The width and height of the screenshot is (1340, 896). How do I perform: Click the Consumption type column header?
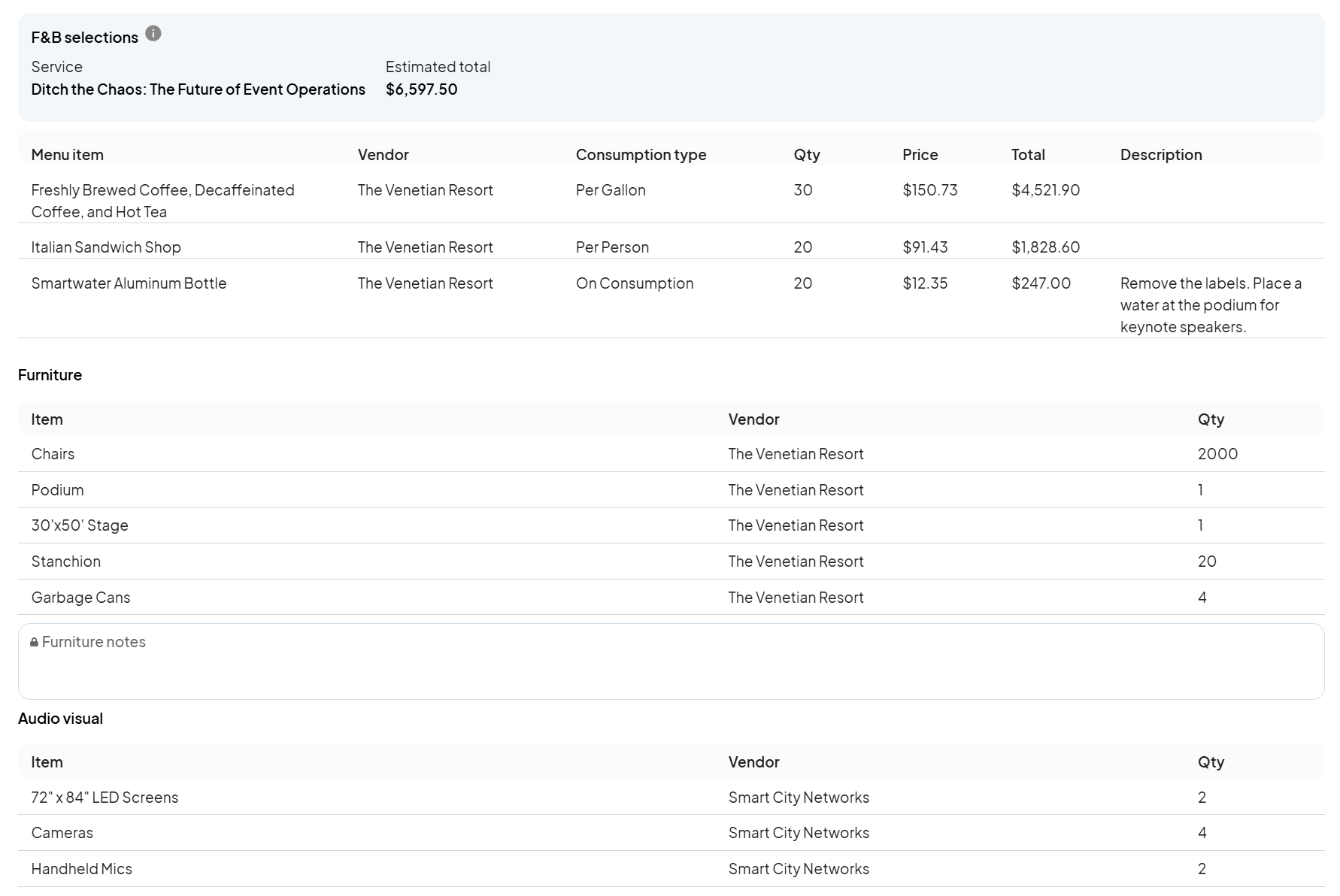[641, 155]
